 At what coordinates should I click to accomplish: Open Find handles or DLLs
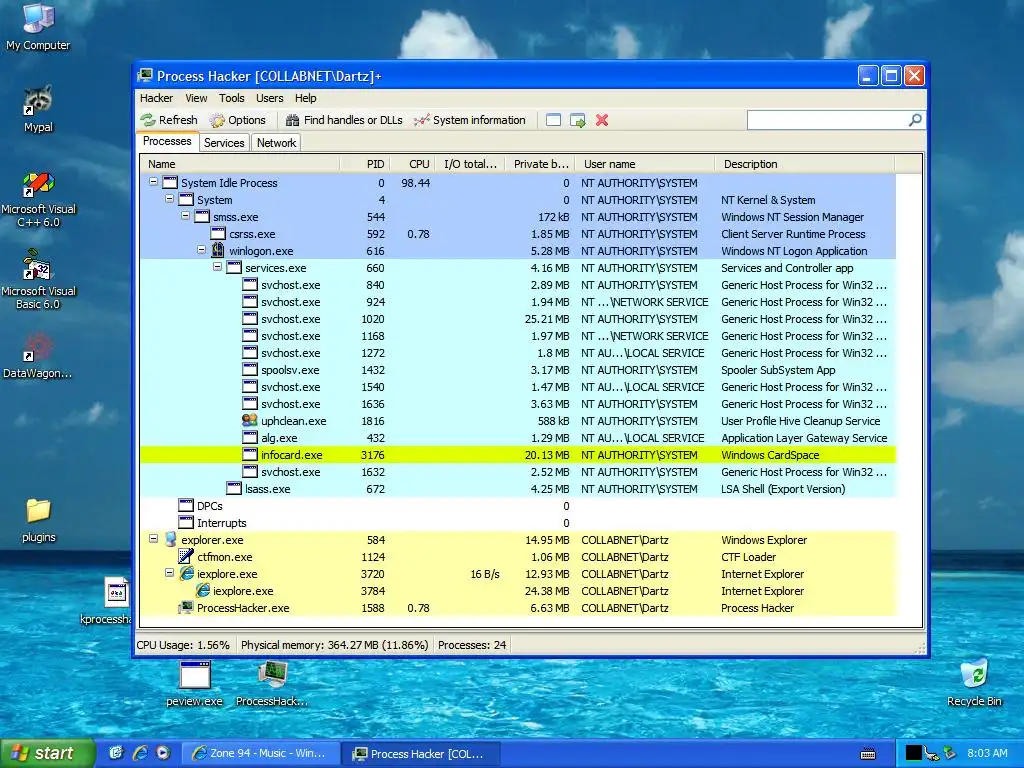pos(345,120)
